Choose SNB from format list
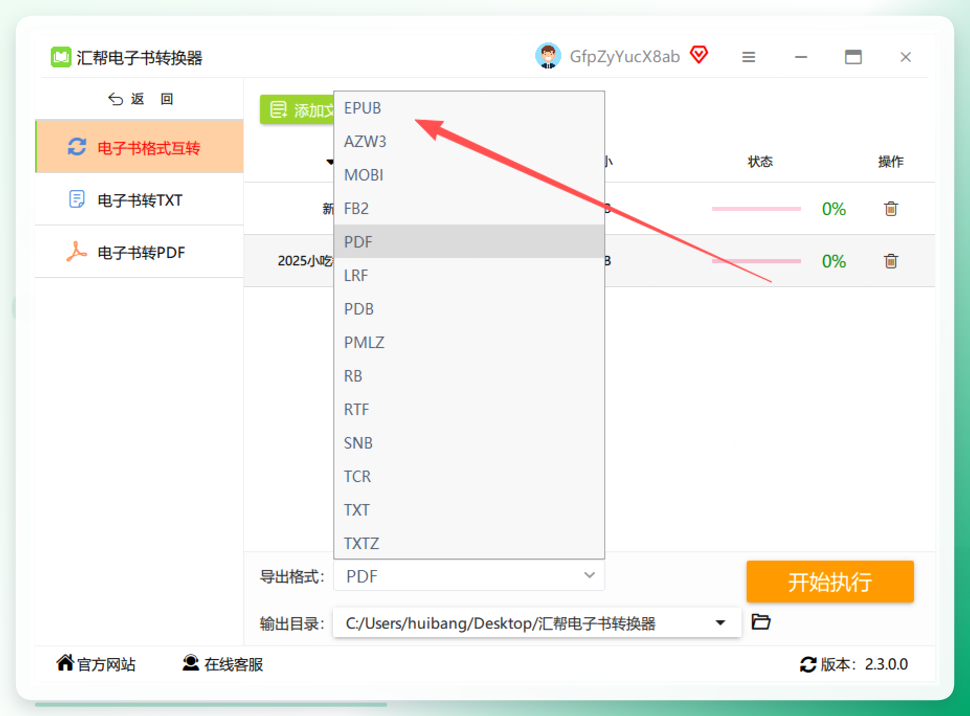Screen dimensions: 970x716 (x=469, y=443)
